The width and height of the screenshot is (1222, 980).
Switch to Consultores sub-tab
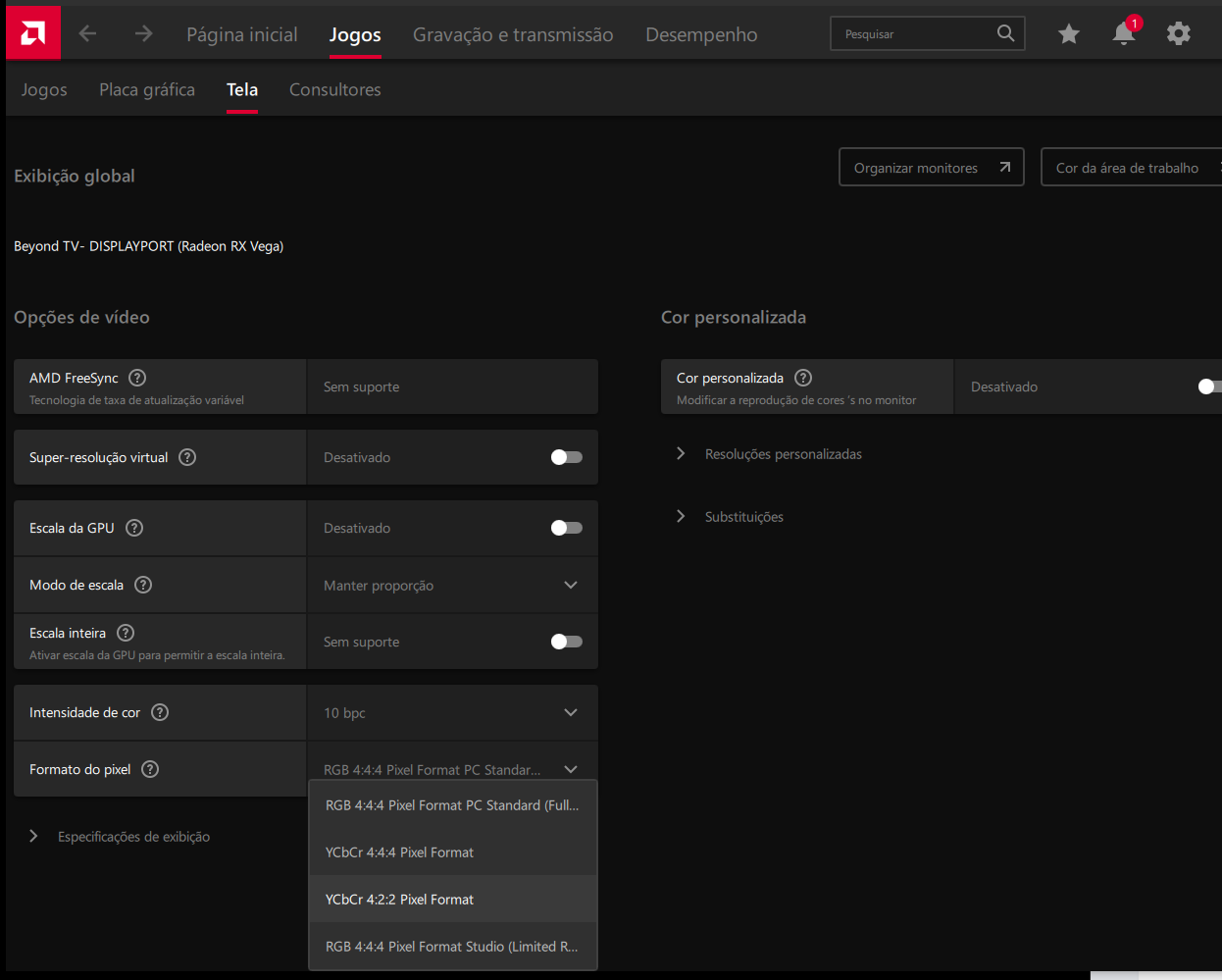coord(335,89)
